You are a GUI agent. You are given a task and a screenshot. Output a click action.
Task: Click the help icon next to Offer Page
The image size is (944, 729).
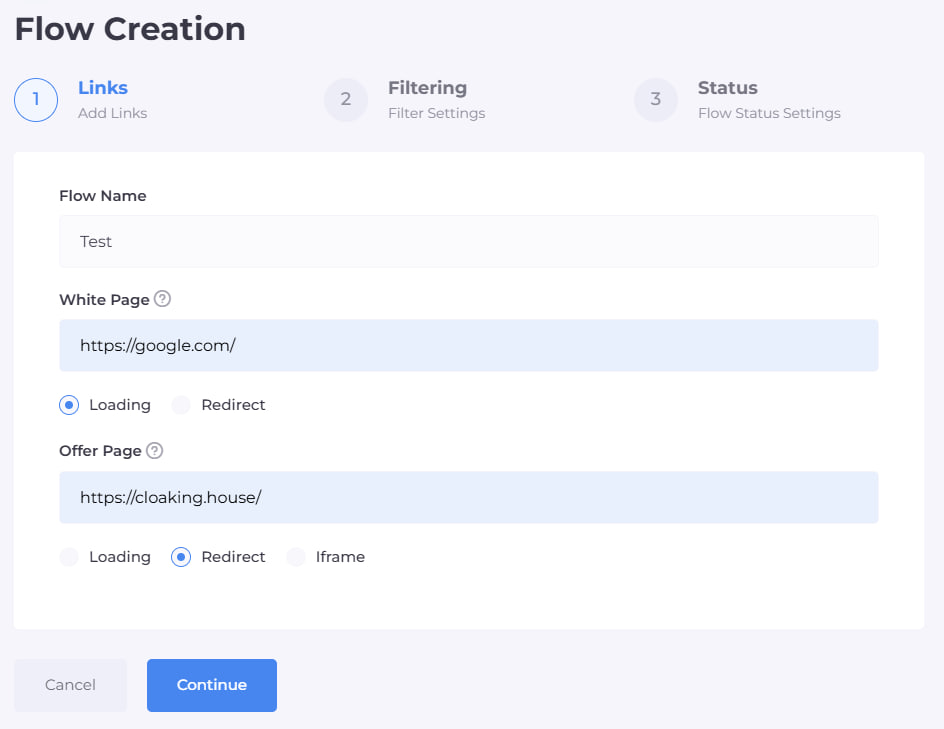pyautogui.click(x=155, y=451)
